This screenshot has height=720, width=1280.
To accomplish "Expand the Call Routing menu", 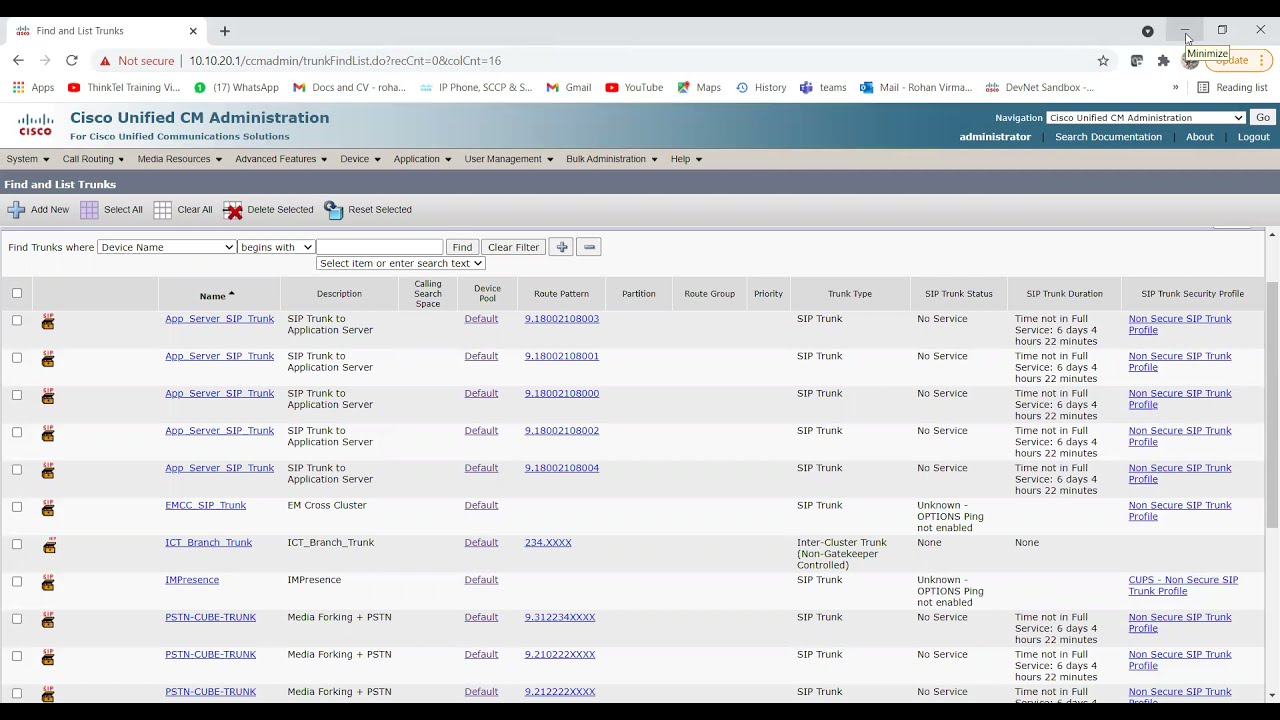I will pyautogui.click(x=93, y=159).
